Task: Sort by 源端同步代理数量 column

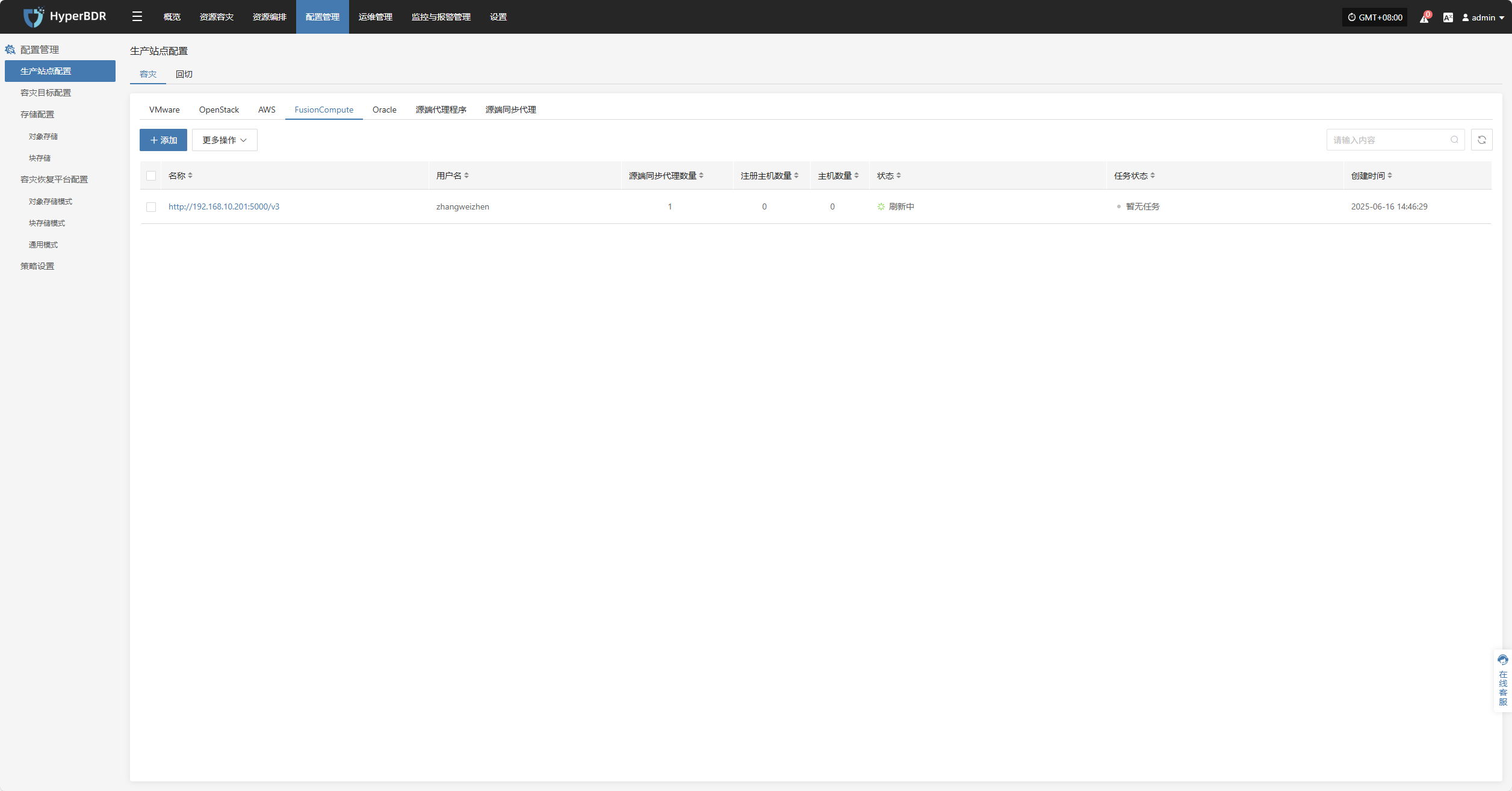Action: click(701, 176)
